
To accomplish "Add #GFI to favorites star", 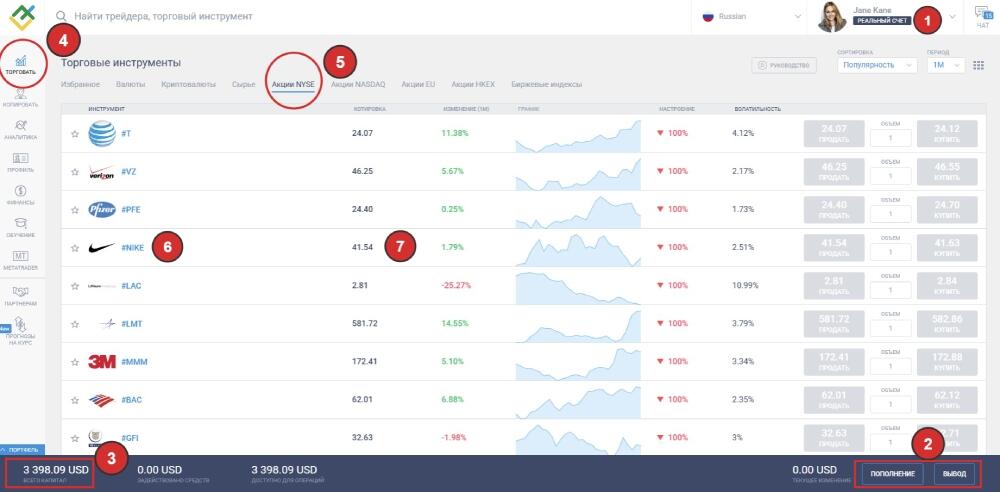I will [75, 438].
